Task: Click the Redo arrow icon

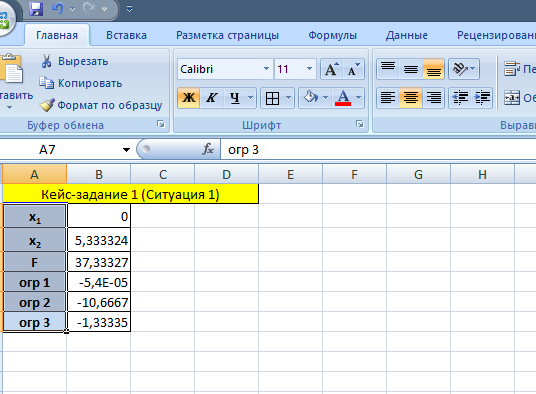Action: (89, 9)
